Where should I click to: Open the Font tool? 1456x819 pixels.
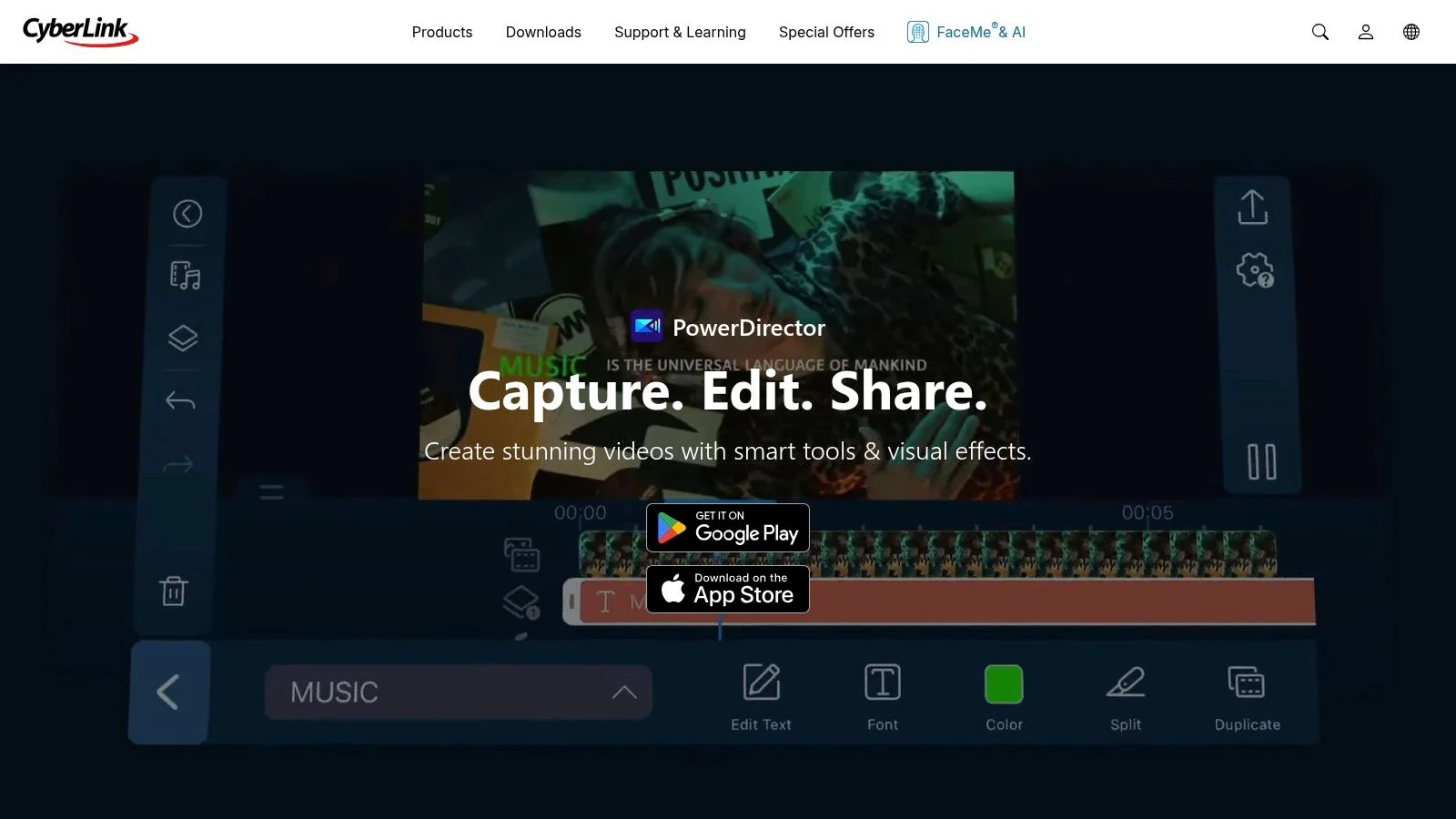[883, 698]
